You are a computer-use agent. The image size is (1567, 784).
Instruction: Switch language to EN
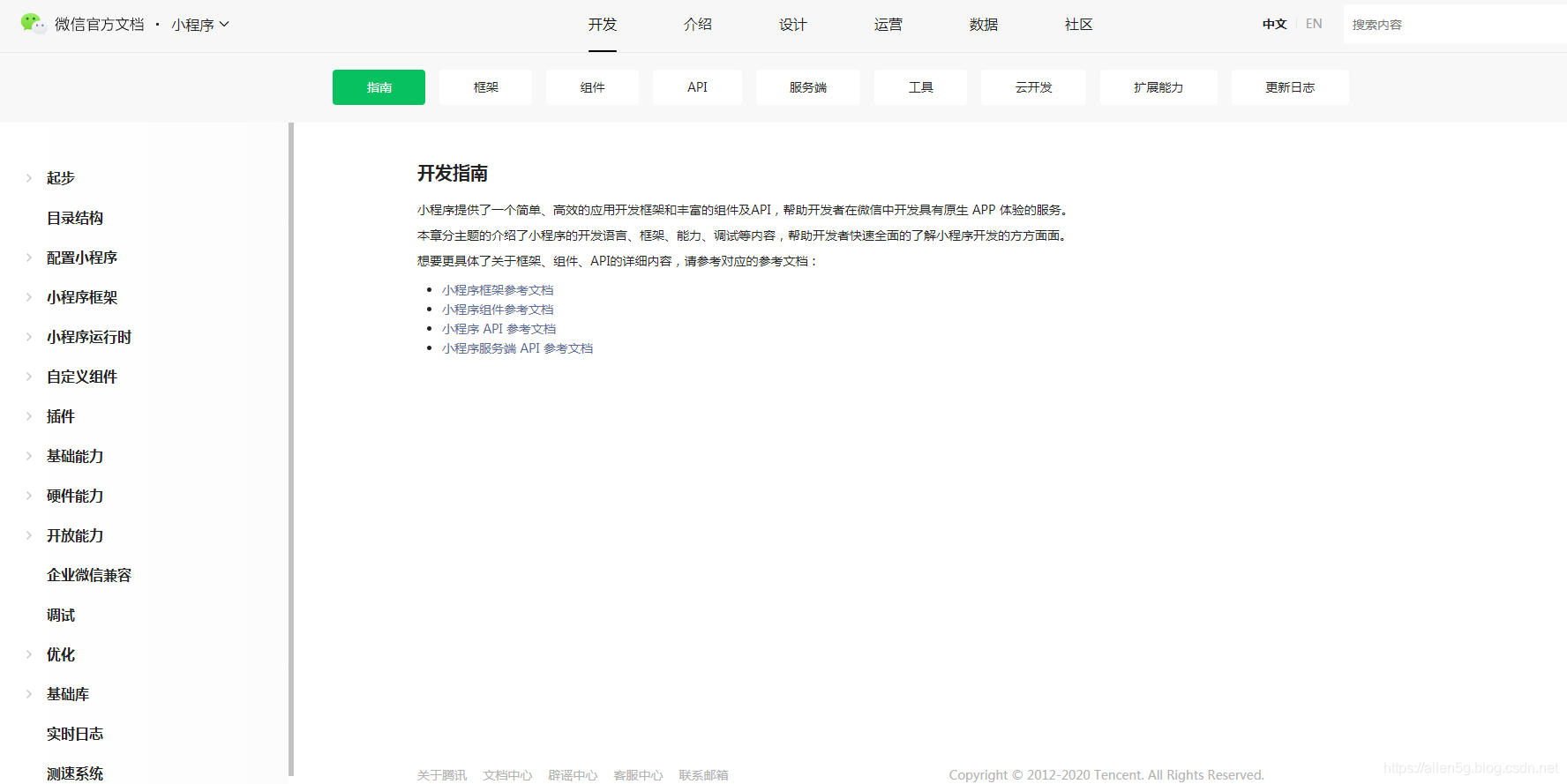(1314, 24)
